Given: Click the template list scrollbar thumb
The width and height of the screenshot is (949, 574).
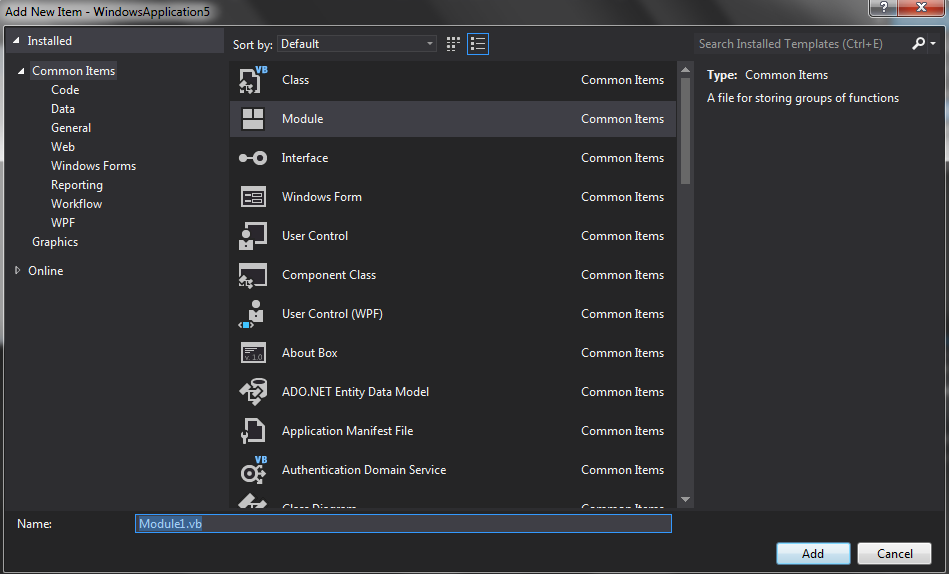Looking at the screenshot, I should tap(685, 131).
